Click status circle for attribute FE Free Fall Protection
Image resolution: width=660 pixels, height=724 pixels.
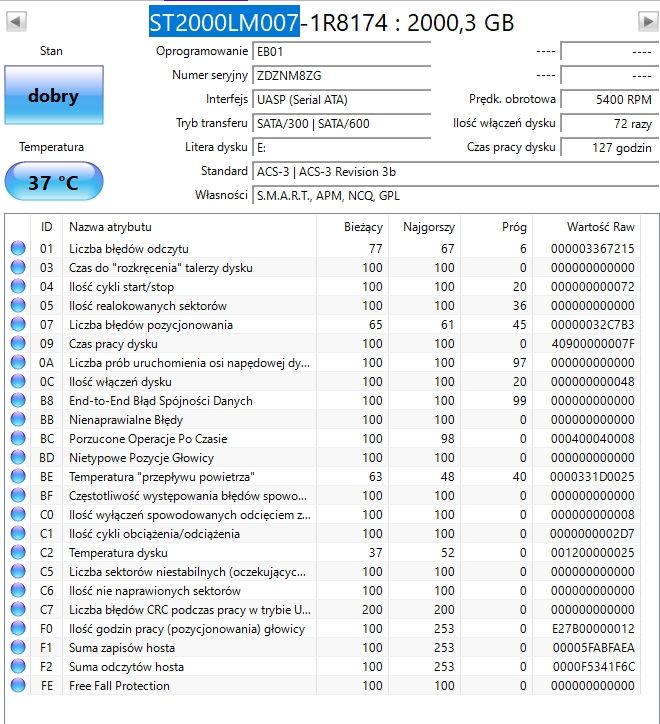18,685
